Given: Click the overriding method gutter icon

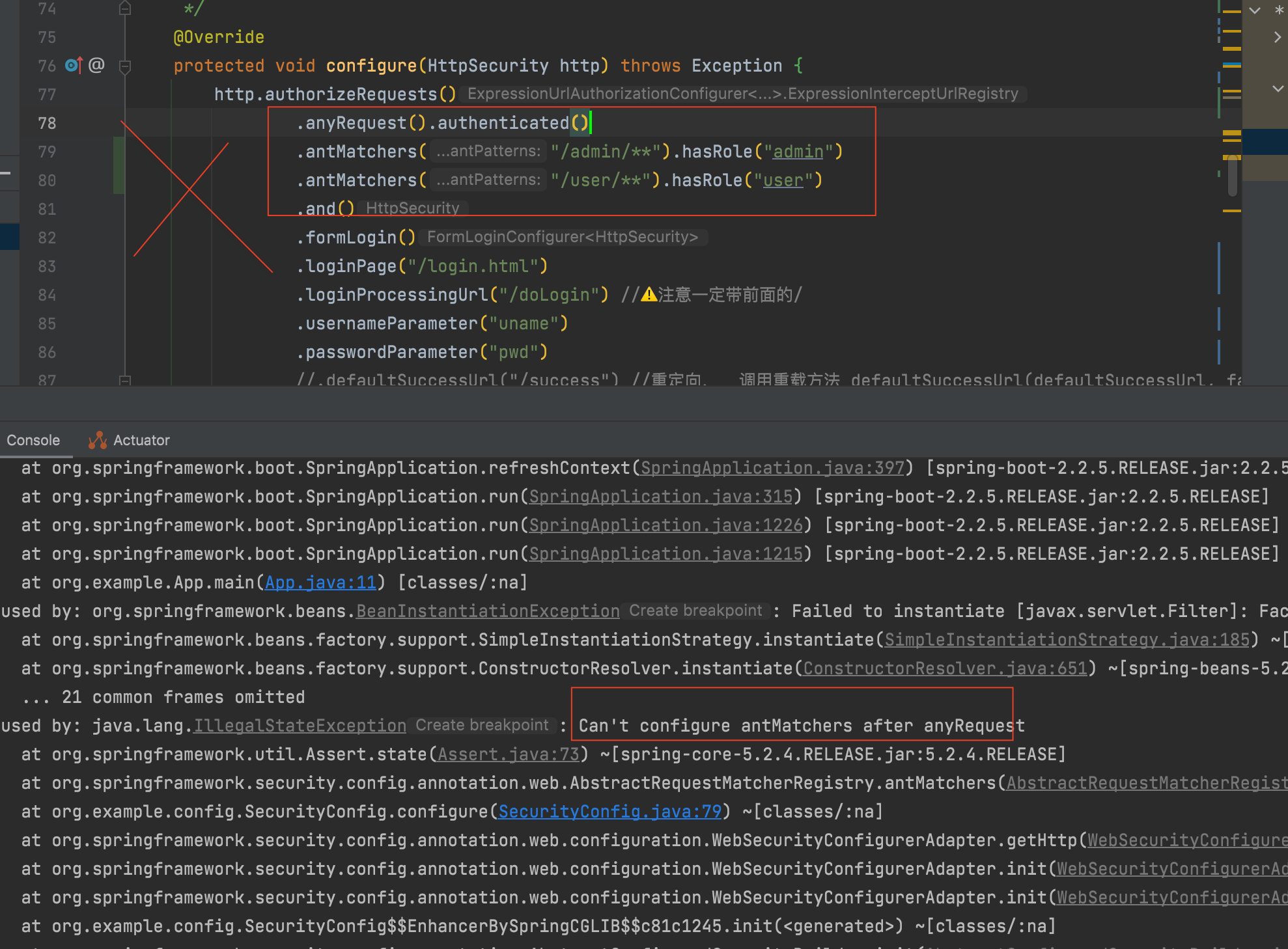Looking at the screenshot, I should pyautogui.click(x=74, y=65).
